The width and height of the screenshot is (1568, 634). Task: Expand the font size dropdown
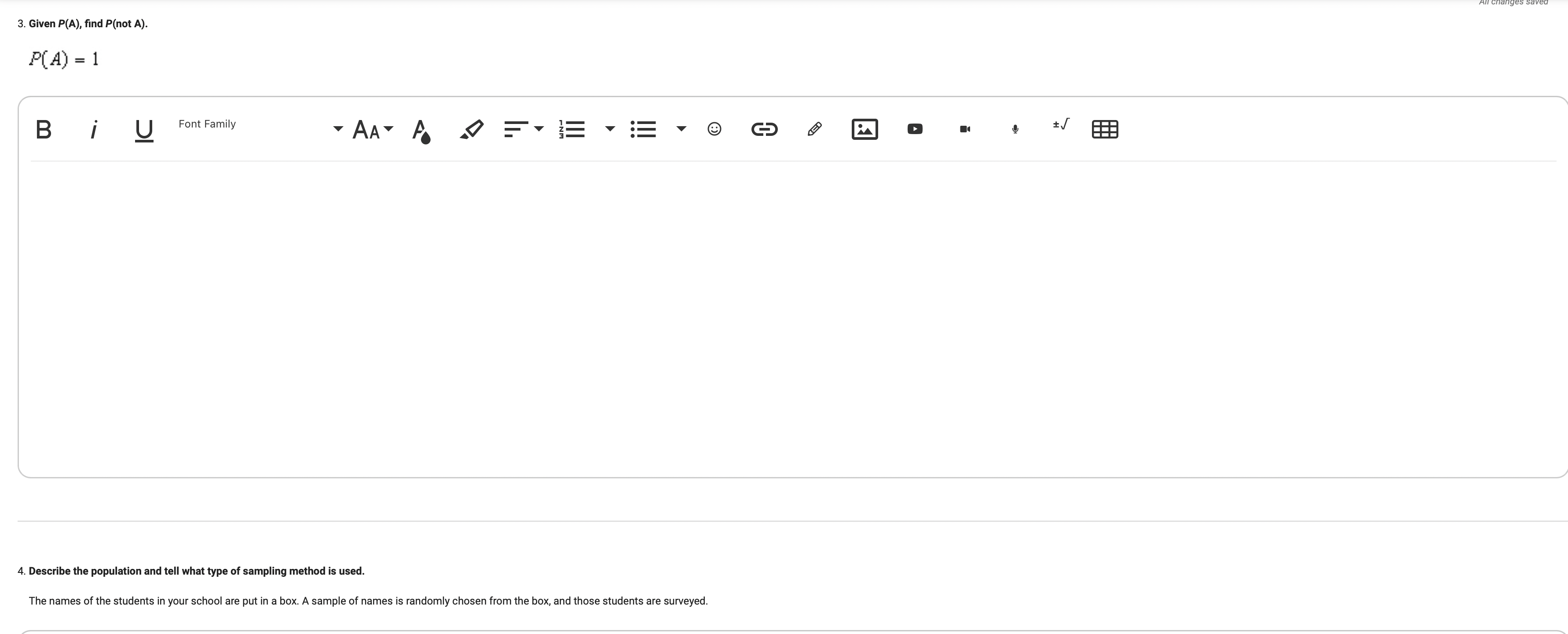[390, 130]
